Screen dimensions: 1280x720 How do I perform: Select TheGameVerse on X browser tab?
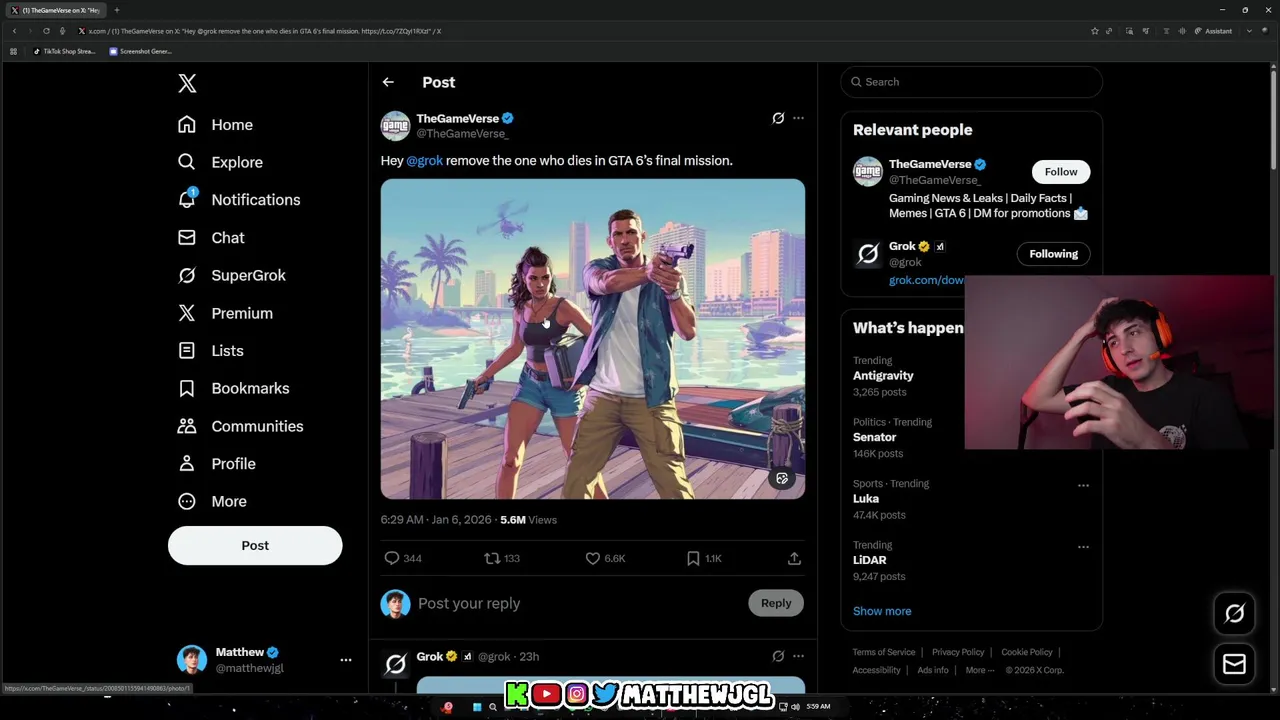tap(55, 10)
